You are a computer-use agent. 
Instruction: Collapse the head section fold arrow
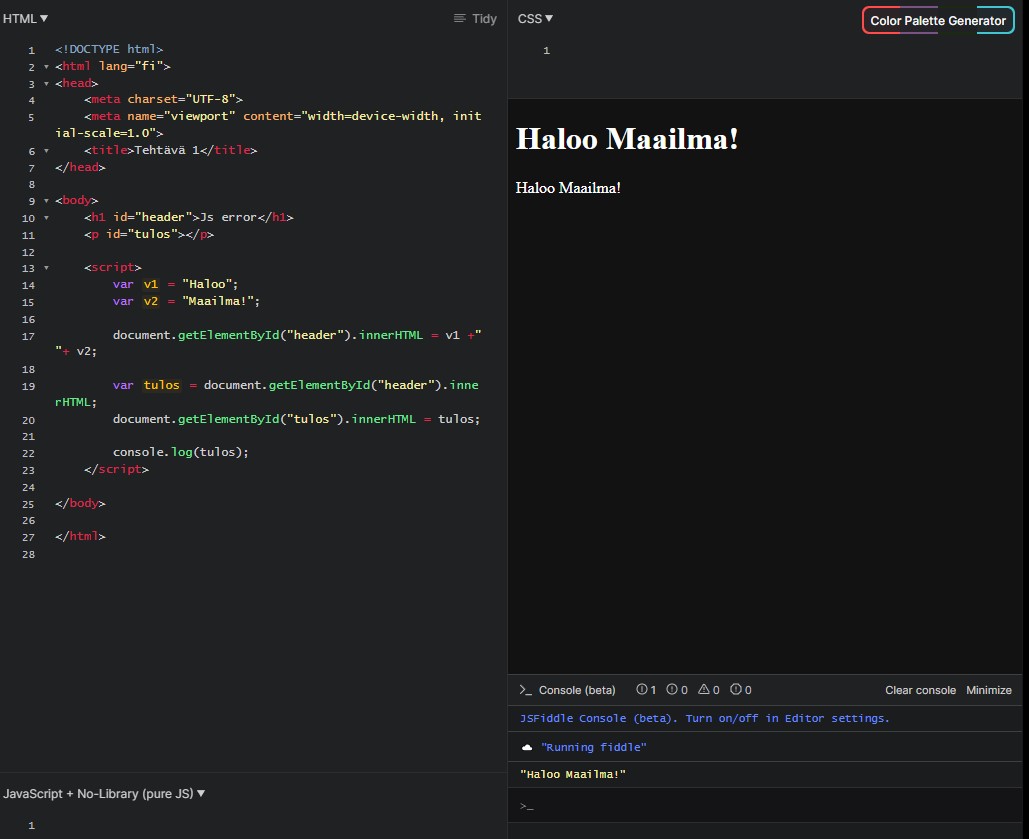coord(46,84)
